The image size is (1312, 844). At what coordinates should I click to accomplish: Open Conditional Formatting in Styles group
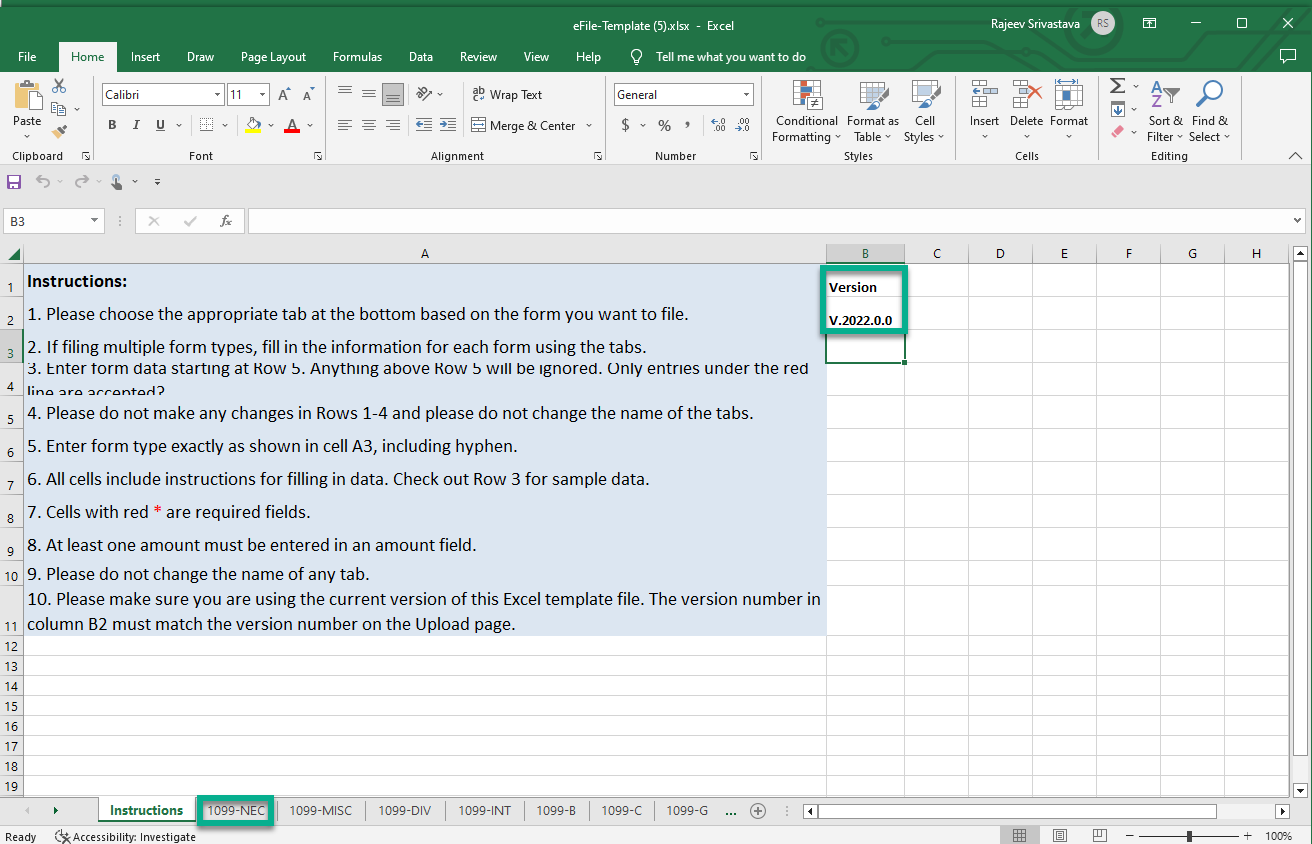pos(806,111)
